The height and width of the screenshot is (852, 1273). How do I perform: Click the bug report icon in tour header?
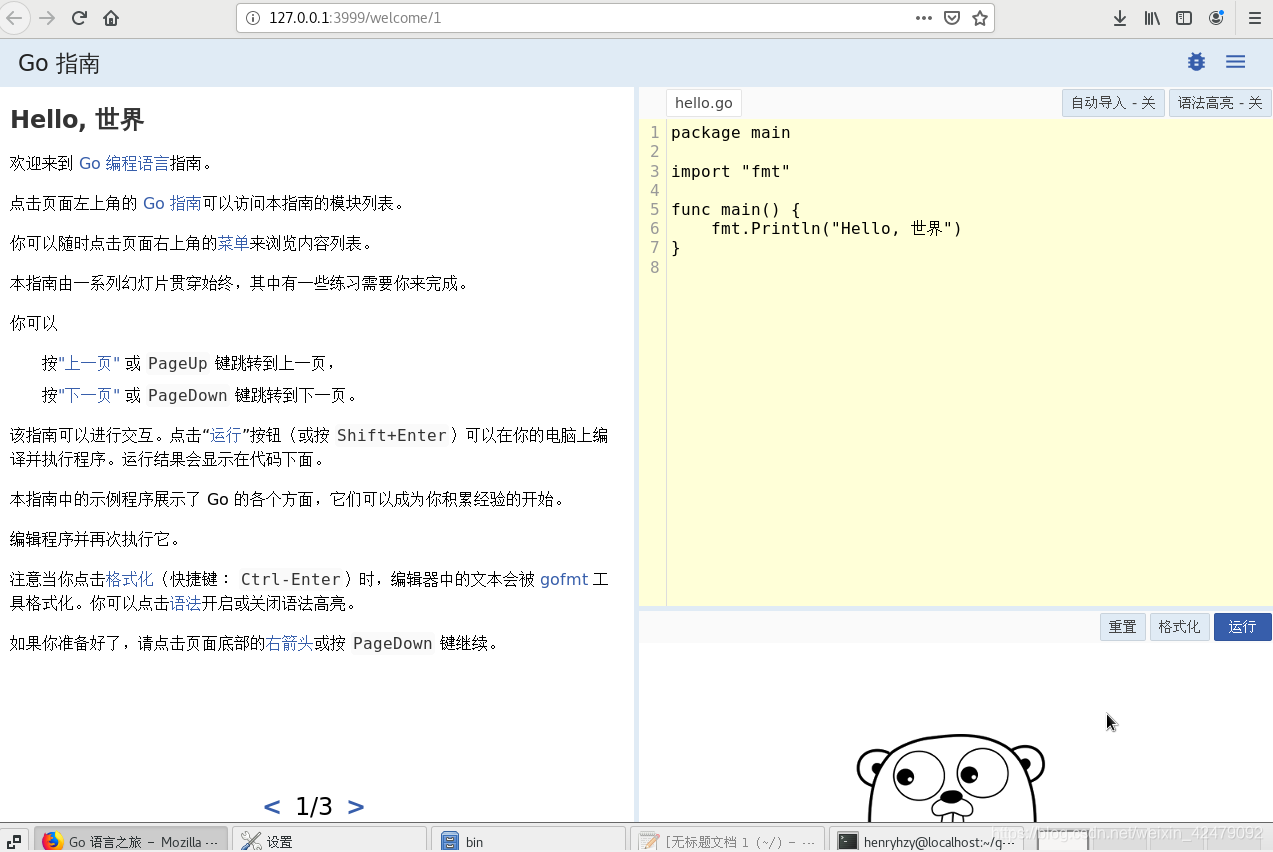click(1196, 62)
